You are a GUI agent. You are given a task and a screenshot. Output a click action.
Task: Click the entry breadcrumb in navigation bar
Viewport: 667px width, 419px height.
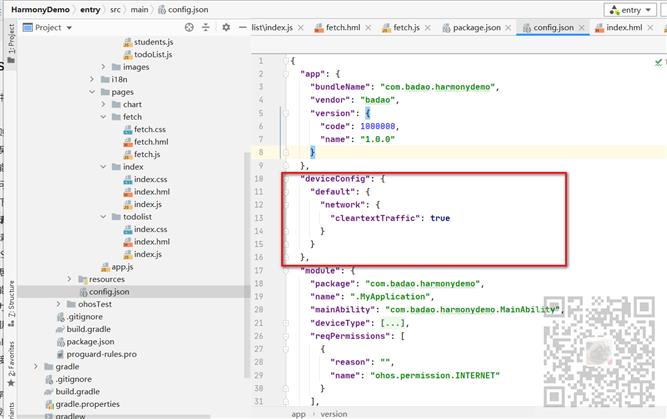[x=90, y=9]
